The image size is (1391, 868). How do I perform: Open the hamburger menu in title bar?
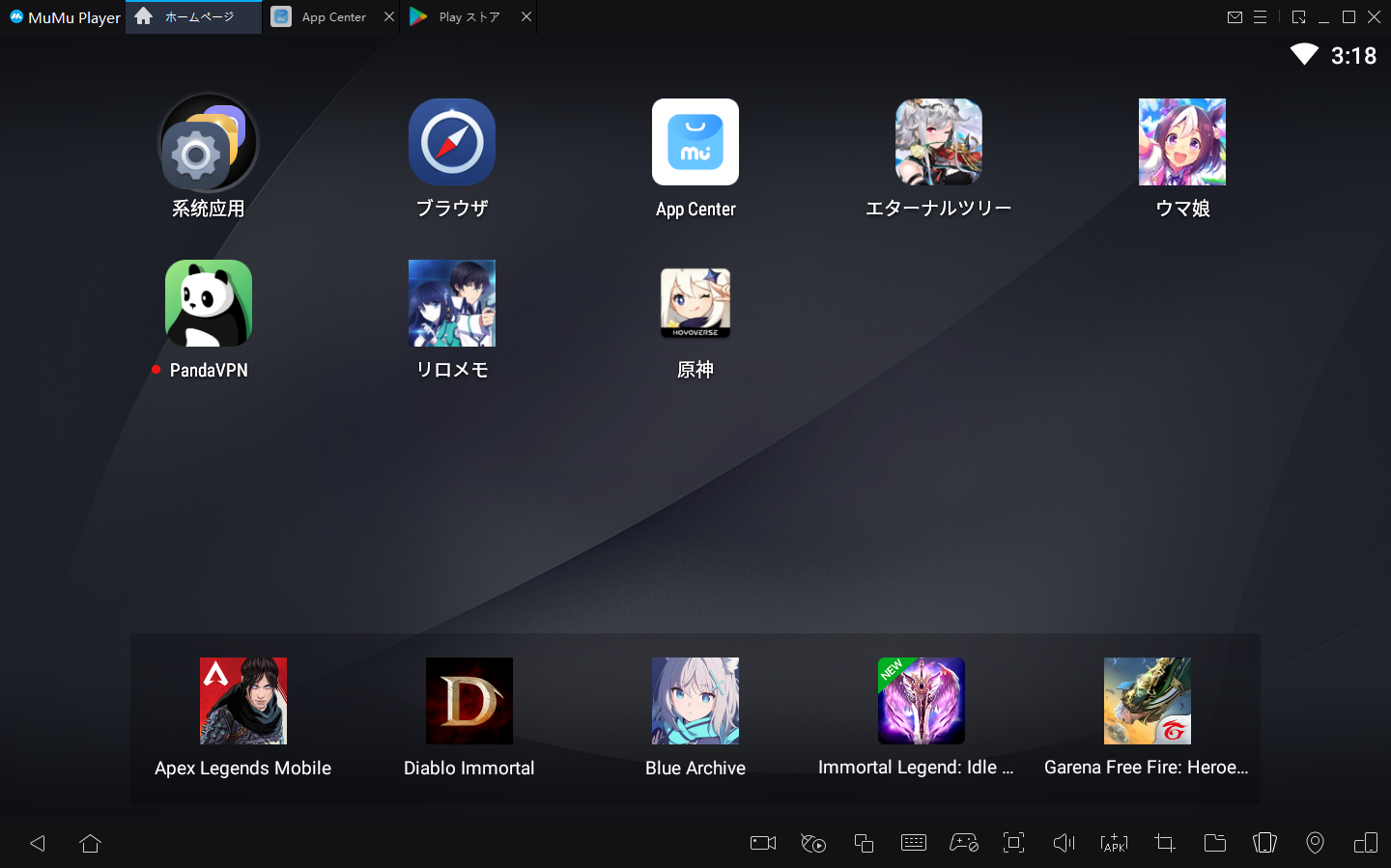(1260, 17)
